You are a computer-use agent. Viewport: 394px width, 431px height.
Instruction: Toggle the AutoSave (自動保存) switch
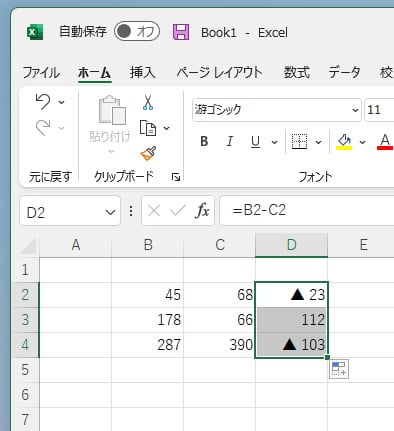click(x=137, y=32)
